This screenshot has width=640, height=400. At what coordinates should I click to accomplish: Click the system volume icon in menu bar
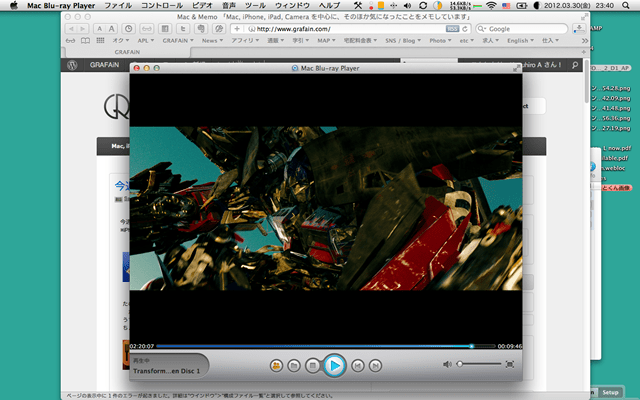pos(407,5)
